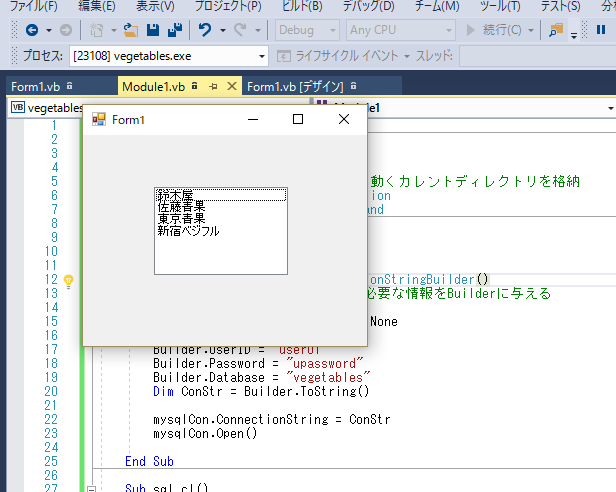Switch to the first Form1.vb tab
616x492 pixels.
(36, 87)
